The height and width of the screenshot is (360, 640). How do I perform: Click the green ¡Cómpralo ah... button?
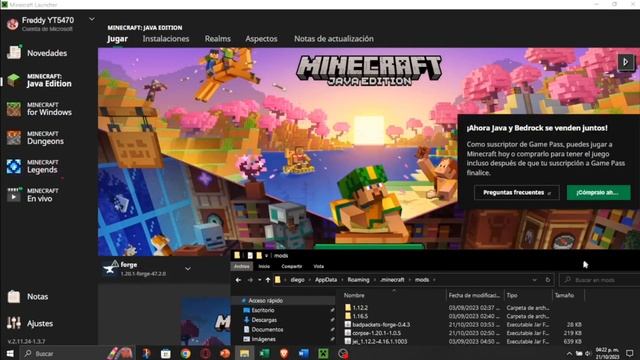598,193
